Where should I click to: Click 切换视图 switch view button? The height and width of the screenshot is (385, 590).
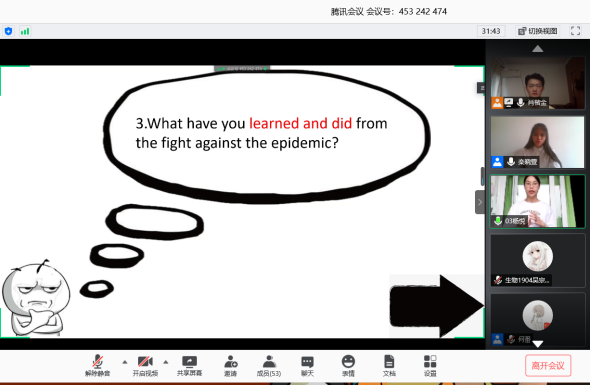pos(537,31)
